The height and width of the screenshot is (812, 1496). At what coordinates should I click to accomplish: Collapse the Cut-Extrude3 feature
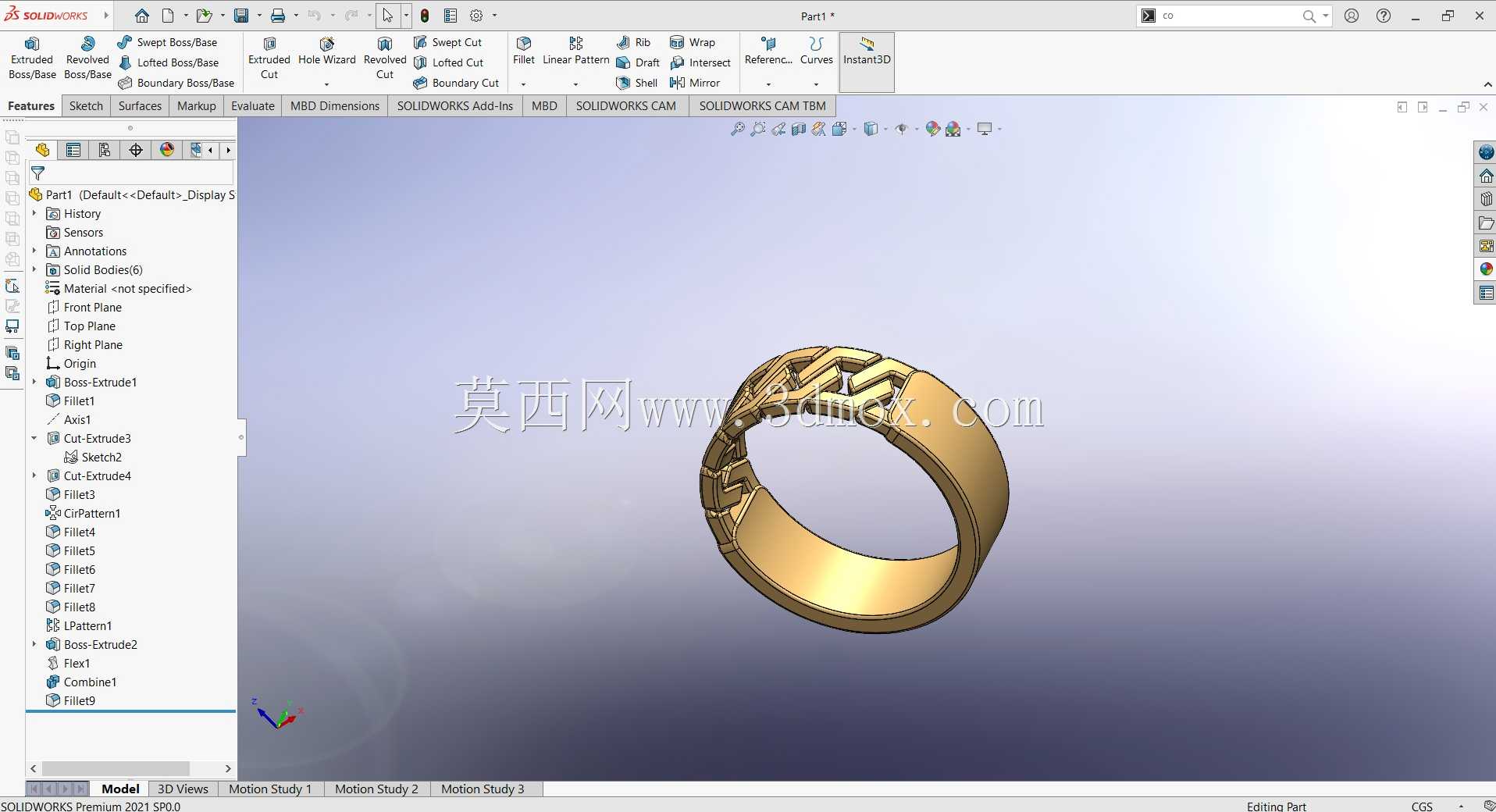34,438
